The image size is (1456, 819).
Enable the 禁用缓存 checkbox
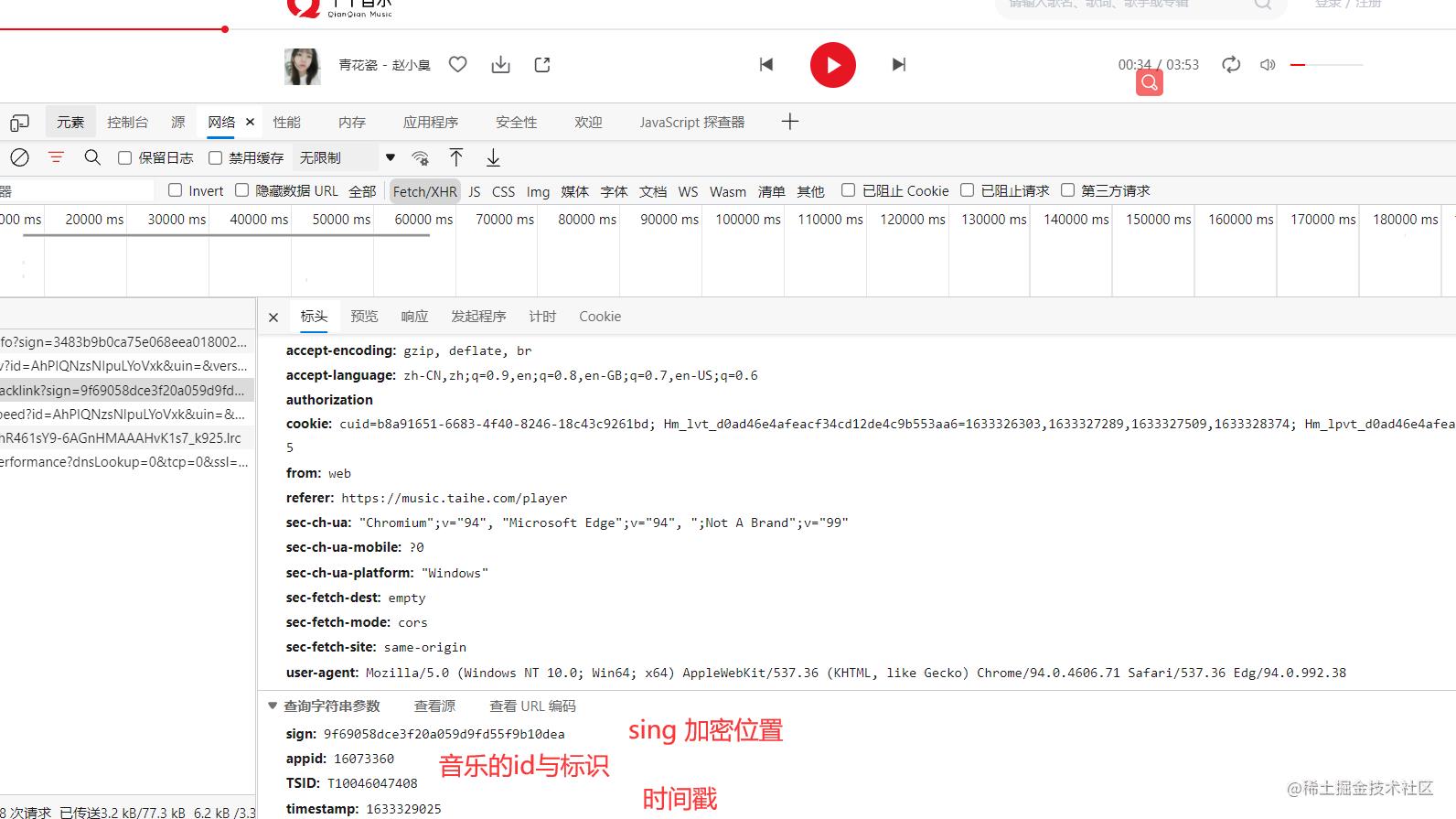pyautogui.click(x=215, y=157)
